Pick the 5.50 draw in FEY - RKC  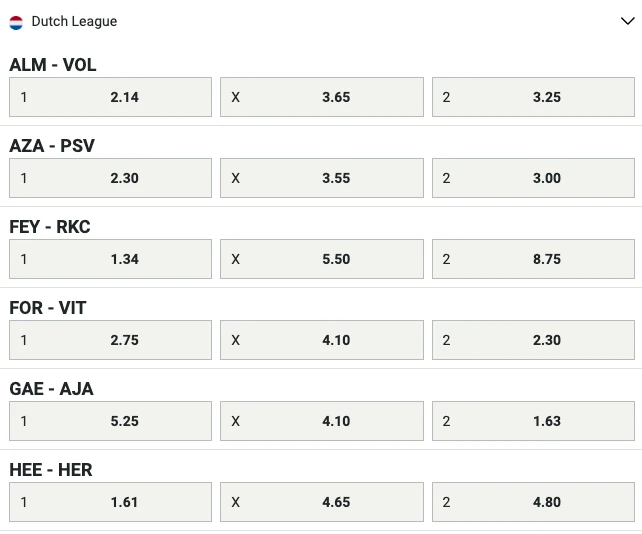[322, 259]
